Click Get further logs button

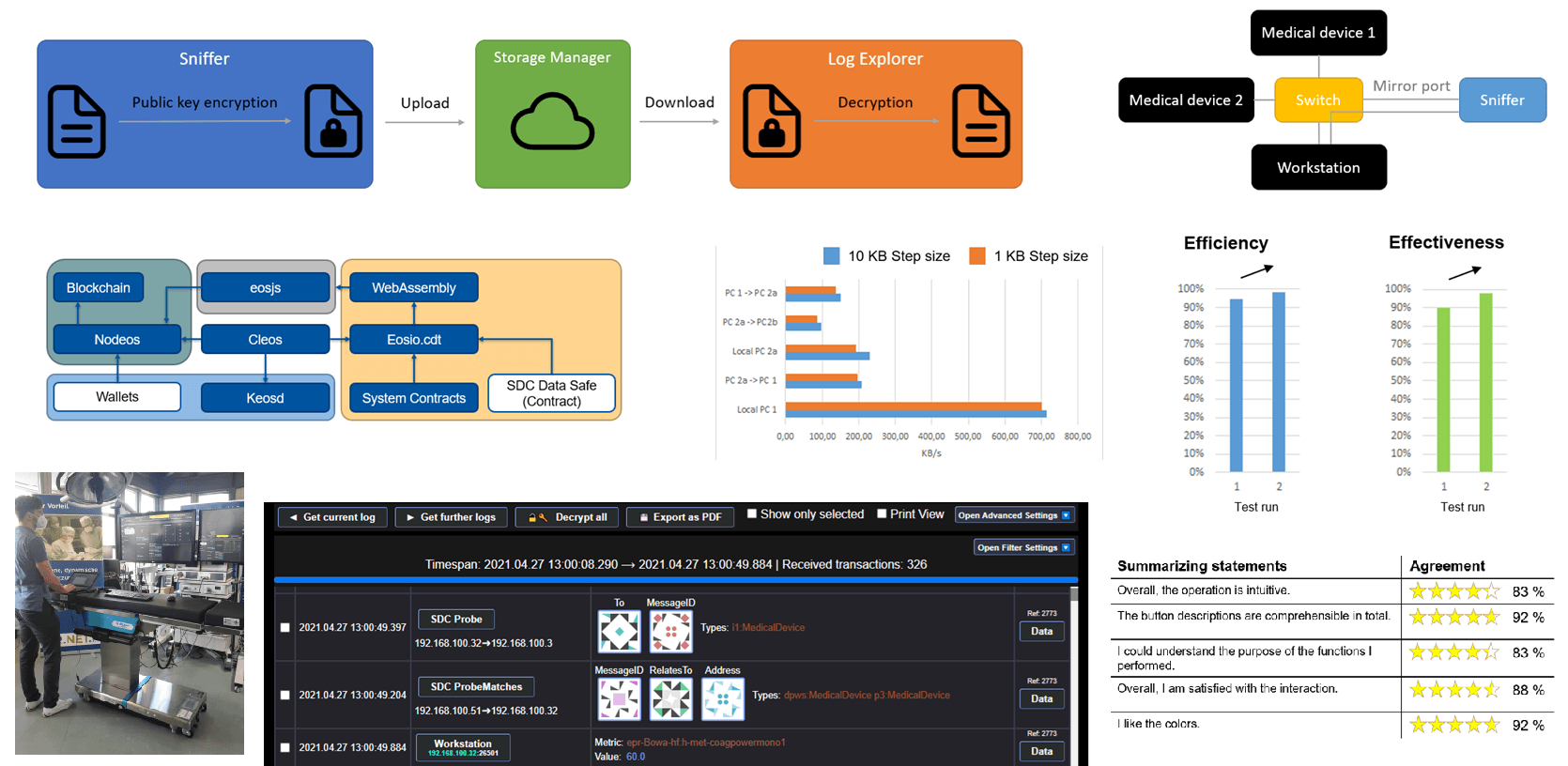click(452, 517)
